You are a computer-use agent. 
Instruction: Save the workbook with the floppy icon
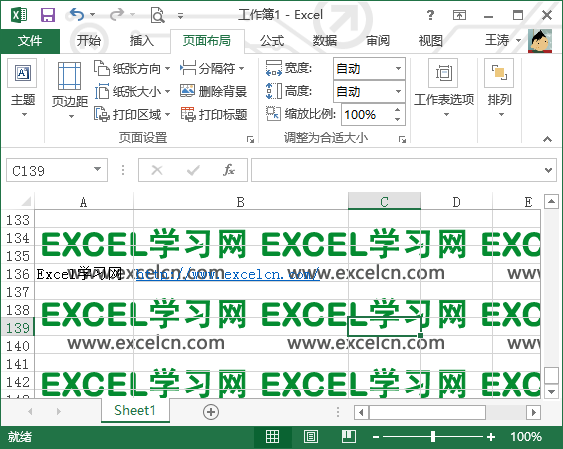48,15
